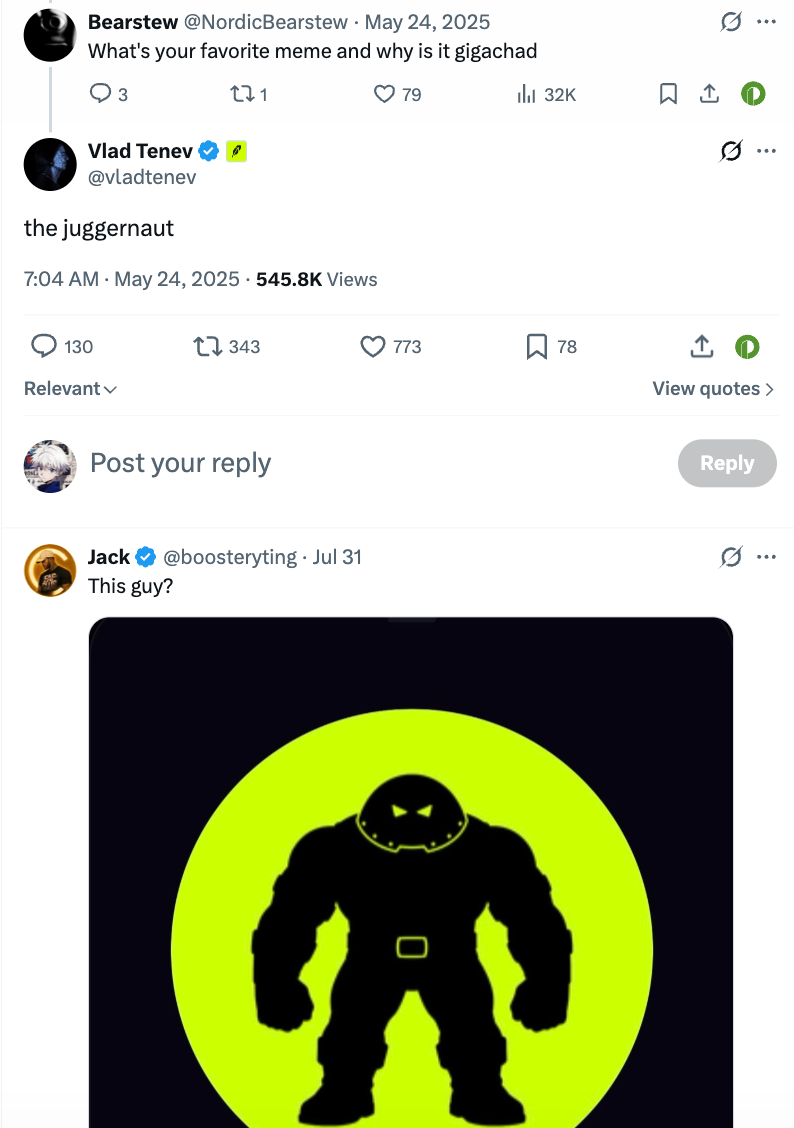Click Vlad Tenev's yellow affiliate badge
Image resolution: width=794 pixels, height=1128 pixels.
237,151
